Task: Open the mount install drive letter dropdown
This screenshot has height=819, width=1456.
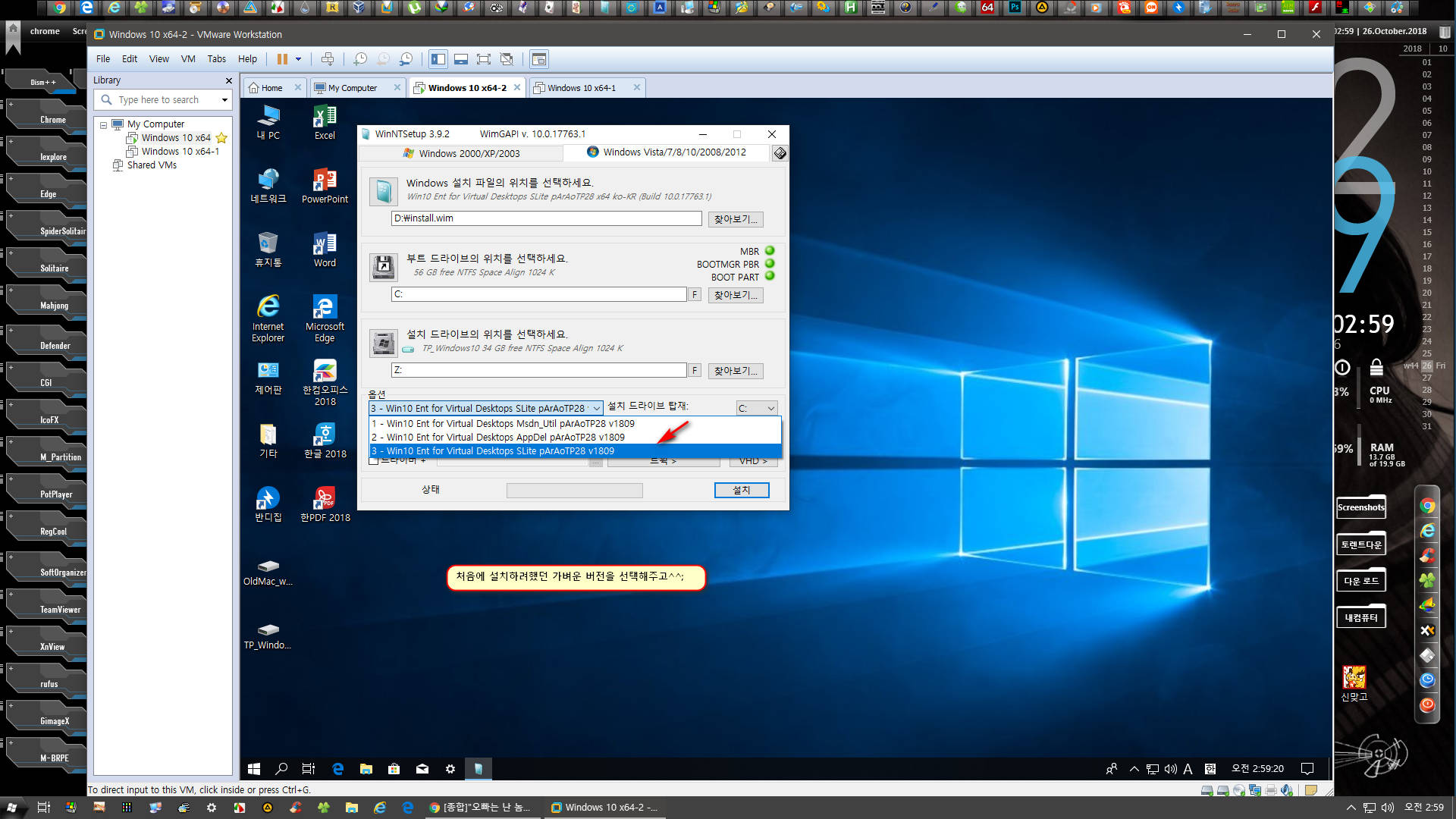Action: [757, 408]
